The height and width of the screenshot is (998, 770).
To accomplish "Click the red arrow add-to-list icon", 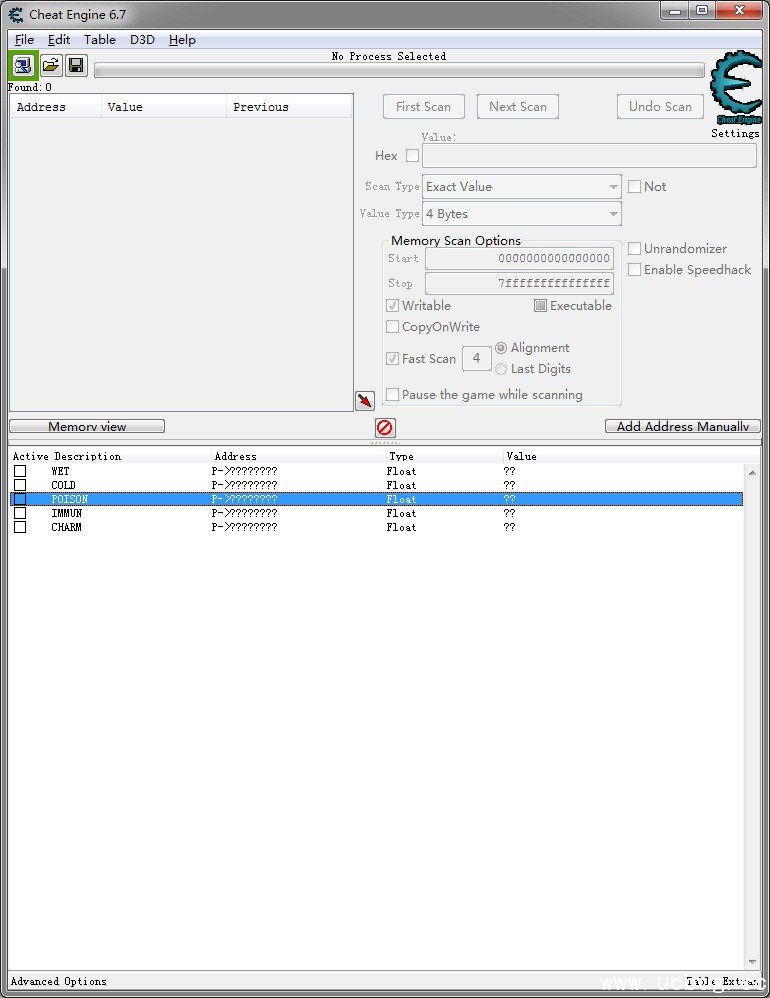I will [x=365, y=401].
